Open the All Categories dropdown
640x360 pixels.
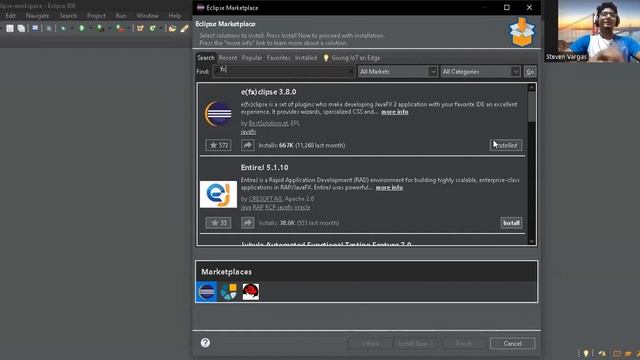click(480, 71)
